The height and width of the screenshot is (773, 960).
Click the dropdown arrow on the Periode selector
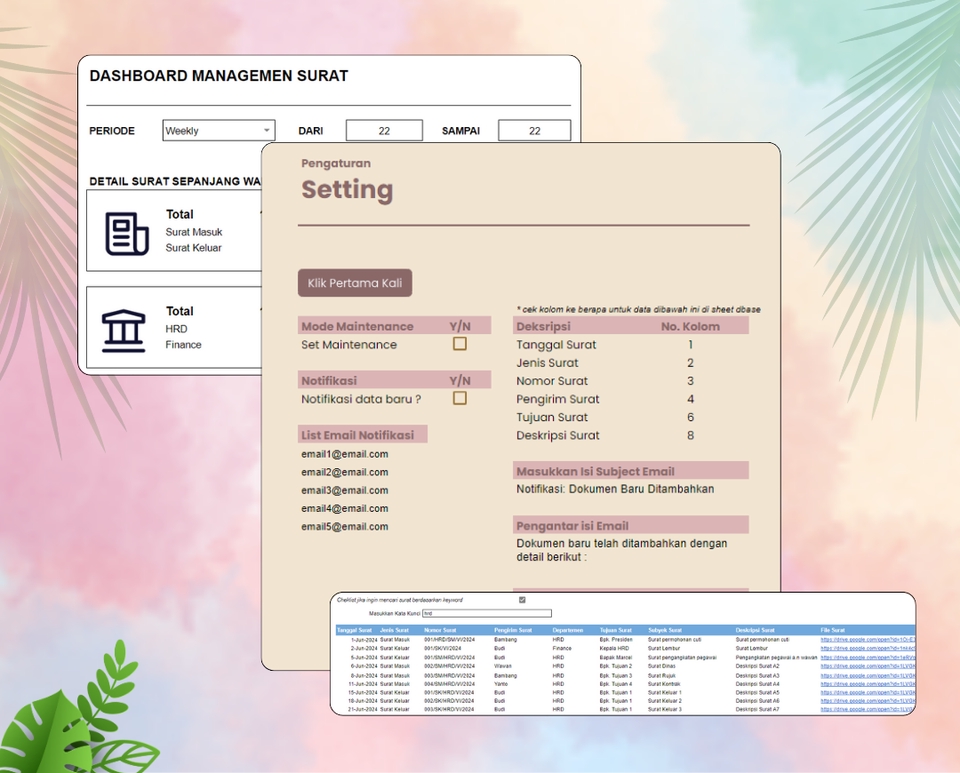pyautogui.click(x=266, y=130)
